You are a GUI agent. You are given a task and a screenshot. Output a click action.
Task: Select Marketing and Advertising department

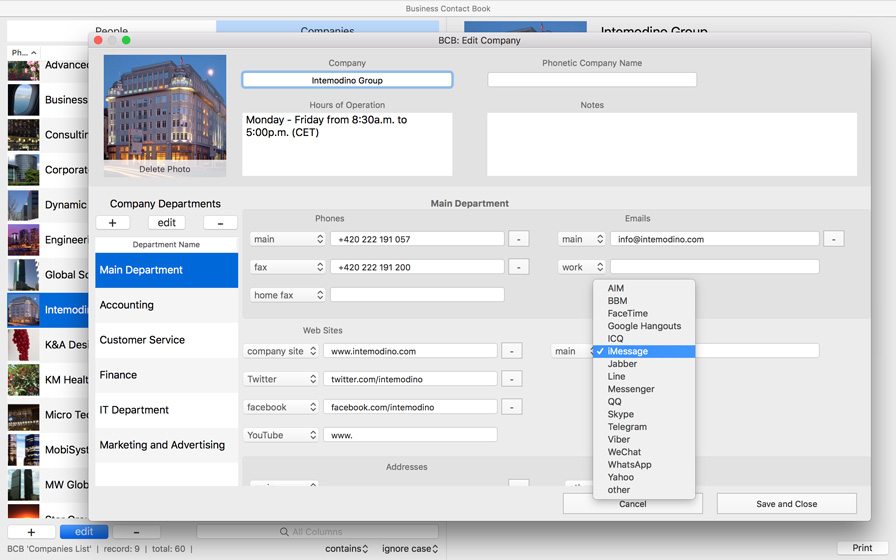(166, 445)
